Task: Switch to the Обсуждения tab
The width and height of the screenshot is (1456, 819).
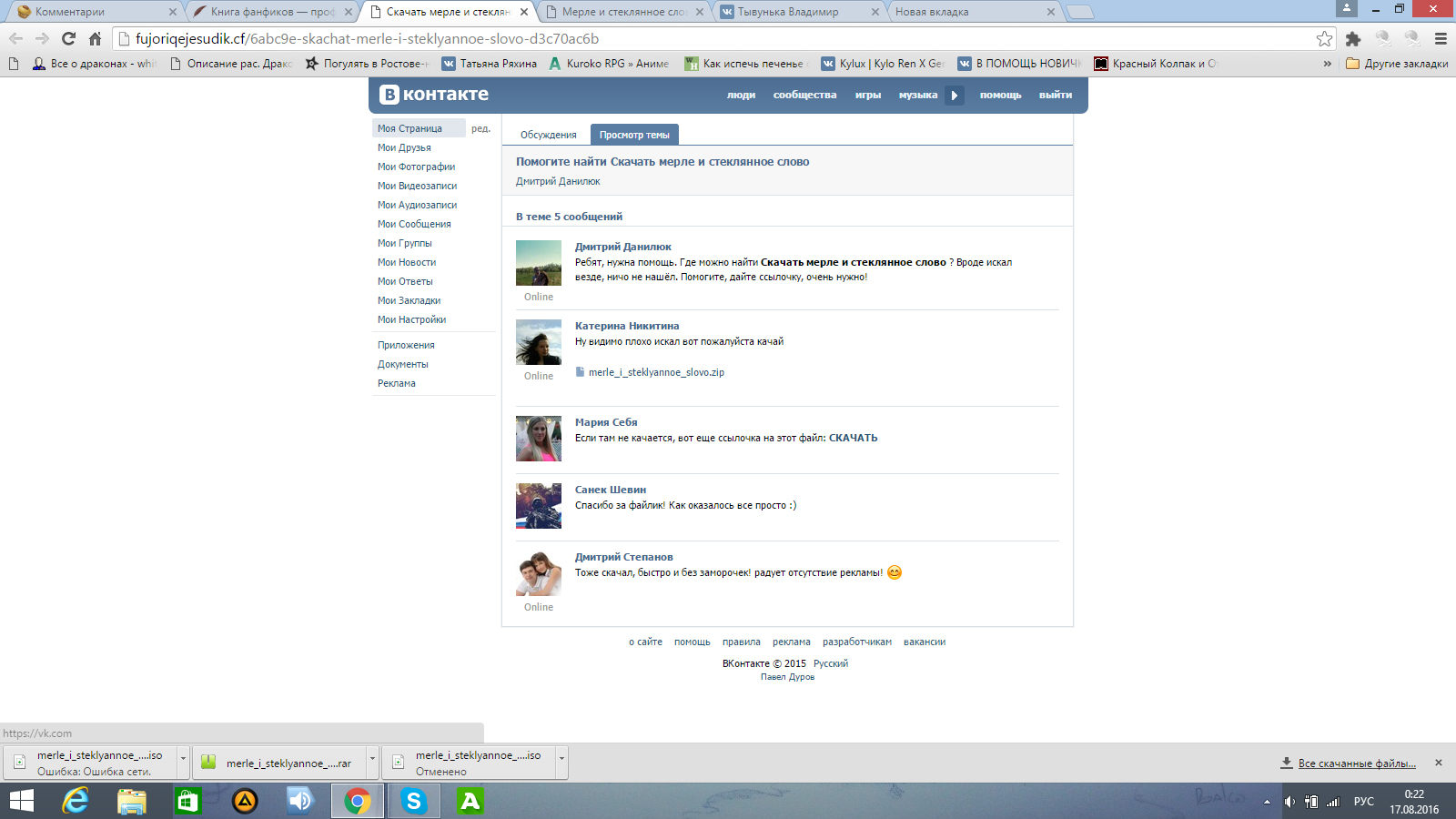Action: 548,135
